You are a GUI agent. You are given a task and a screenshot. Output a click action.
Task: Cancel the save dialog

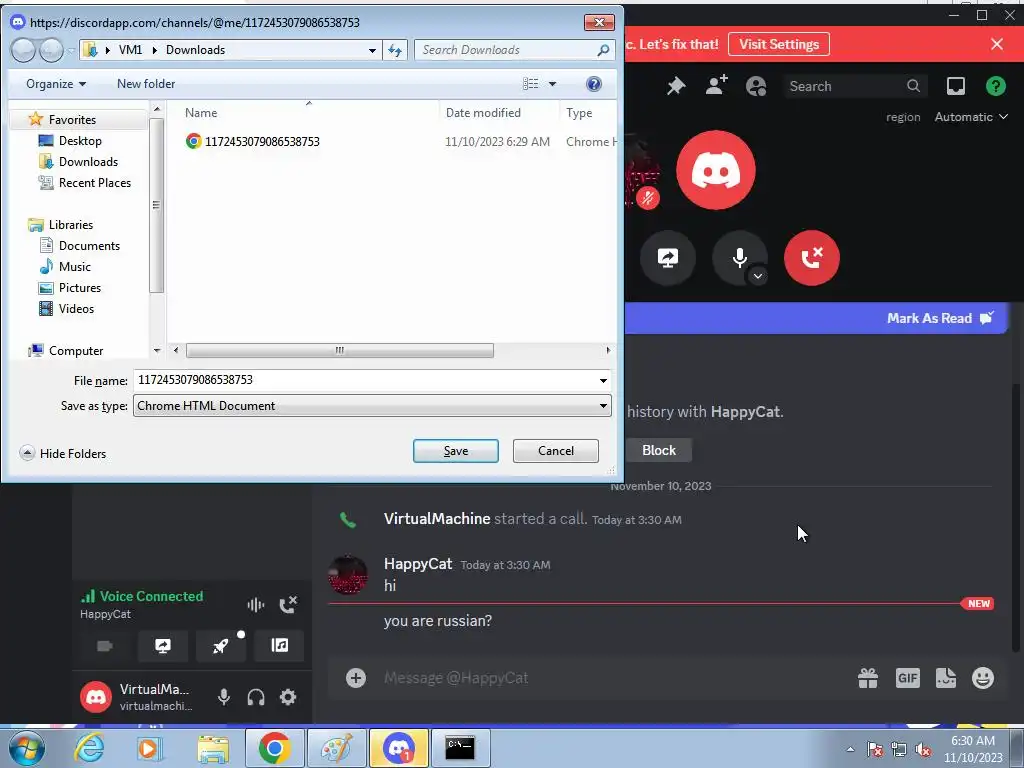coord(556,451)
